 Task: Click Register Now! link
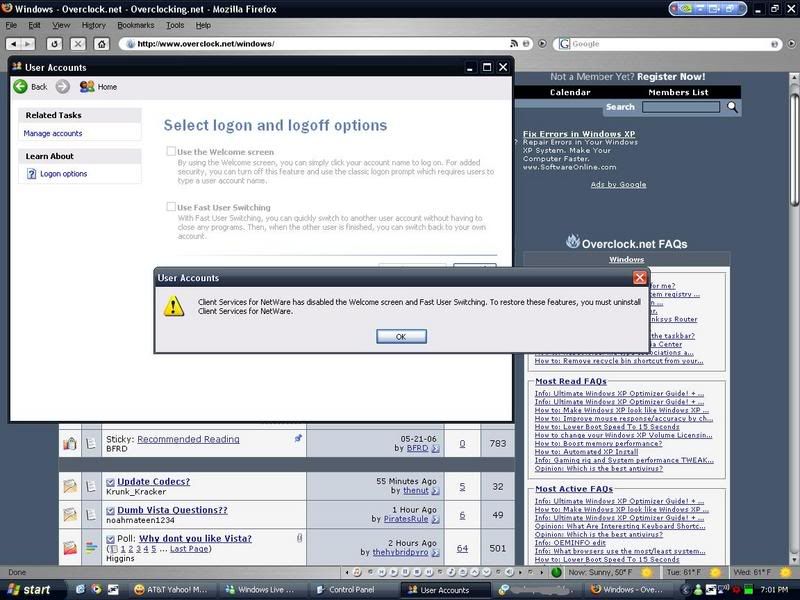tap(671, 77)
